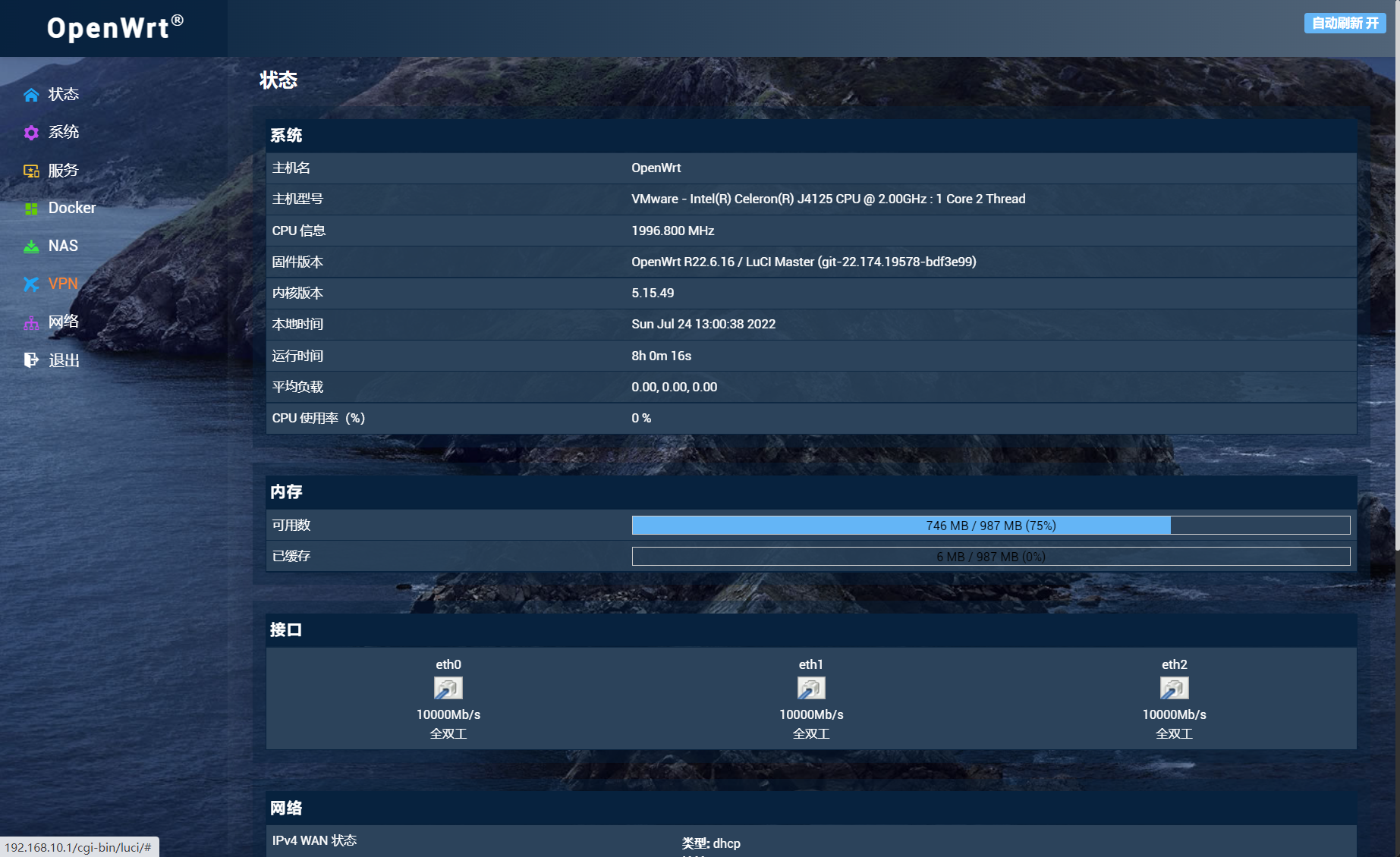Click the VMware Celeron J4125 model text
Viewport: 1400px width, 857px height.
[828, 199]
